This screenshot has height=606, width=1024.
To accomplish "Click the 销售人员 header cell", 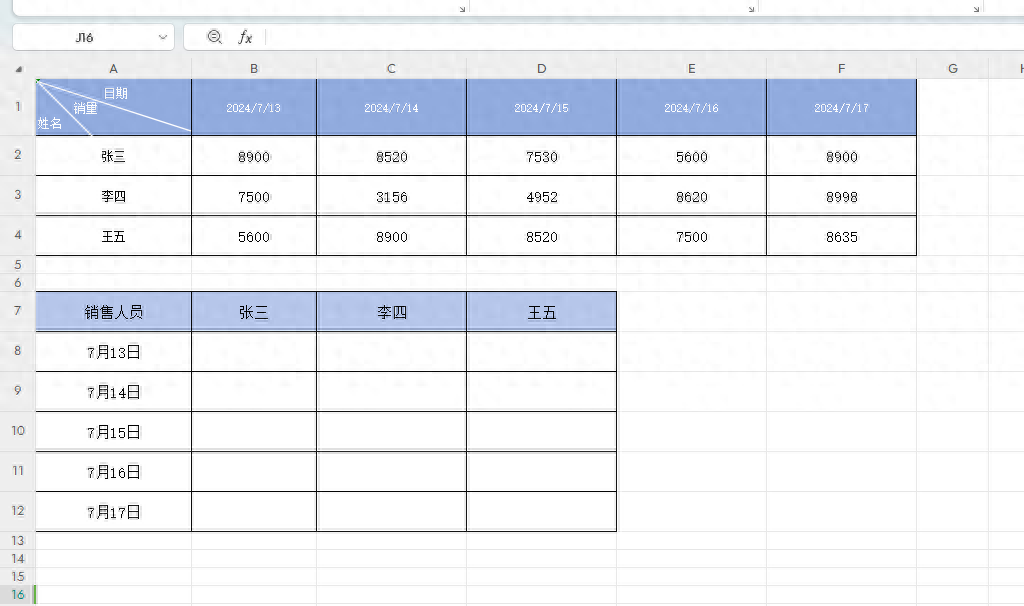I will (114, 311).
